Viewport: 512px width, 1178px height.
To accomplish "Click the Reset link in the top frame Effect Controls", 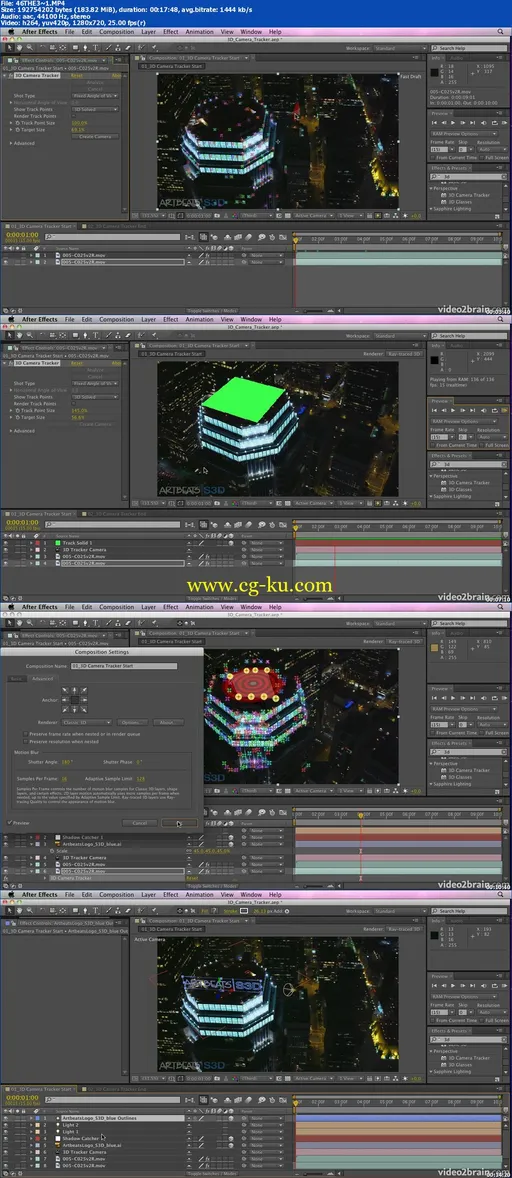I will coord(77,76).
